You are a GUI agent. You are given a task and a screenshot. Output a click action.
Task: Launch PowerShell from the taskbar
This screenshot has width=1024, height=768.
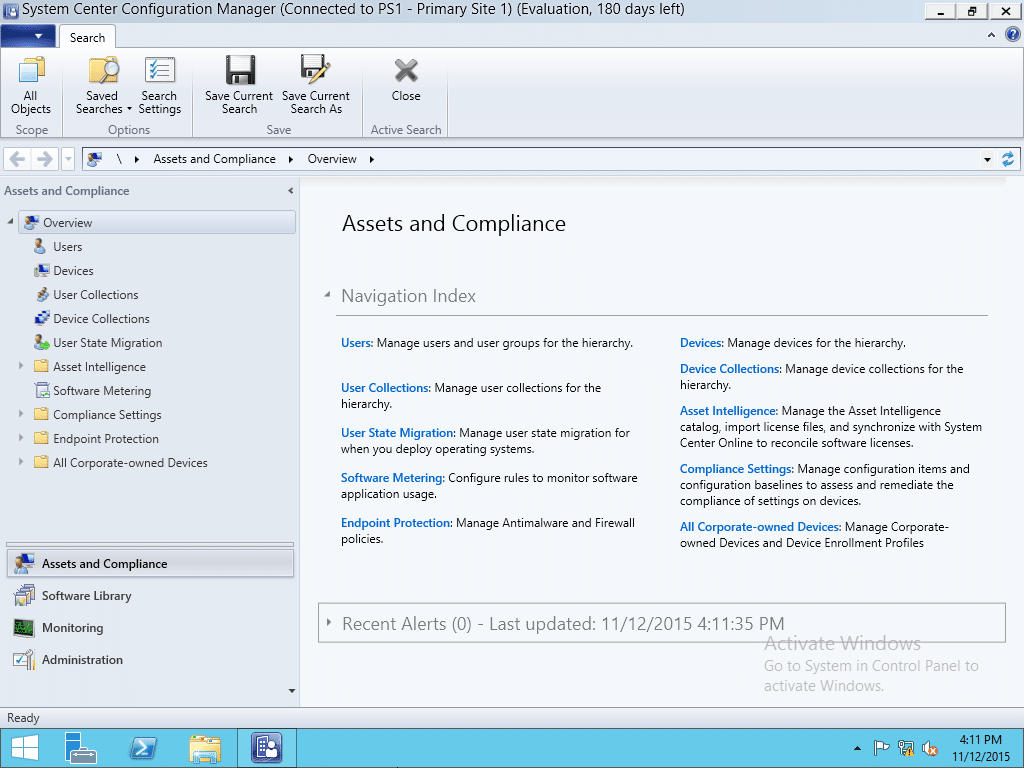click(143, 748)
